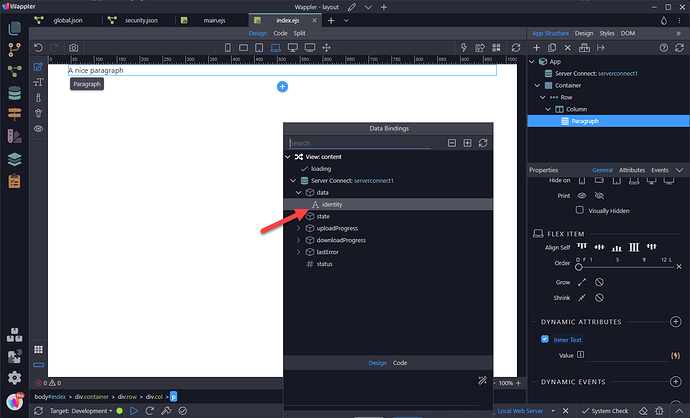This screenshot has width=690, height=418.
Task: Open the Routing signpost sidebar icon
Action: point(15,114)
